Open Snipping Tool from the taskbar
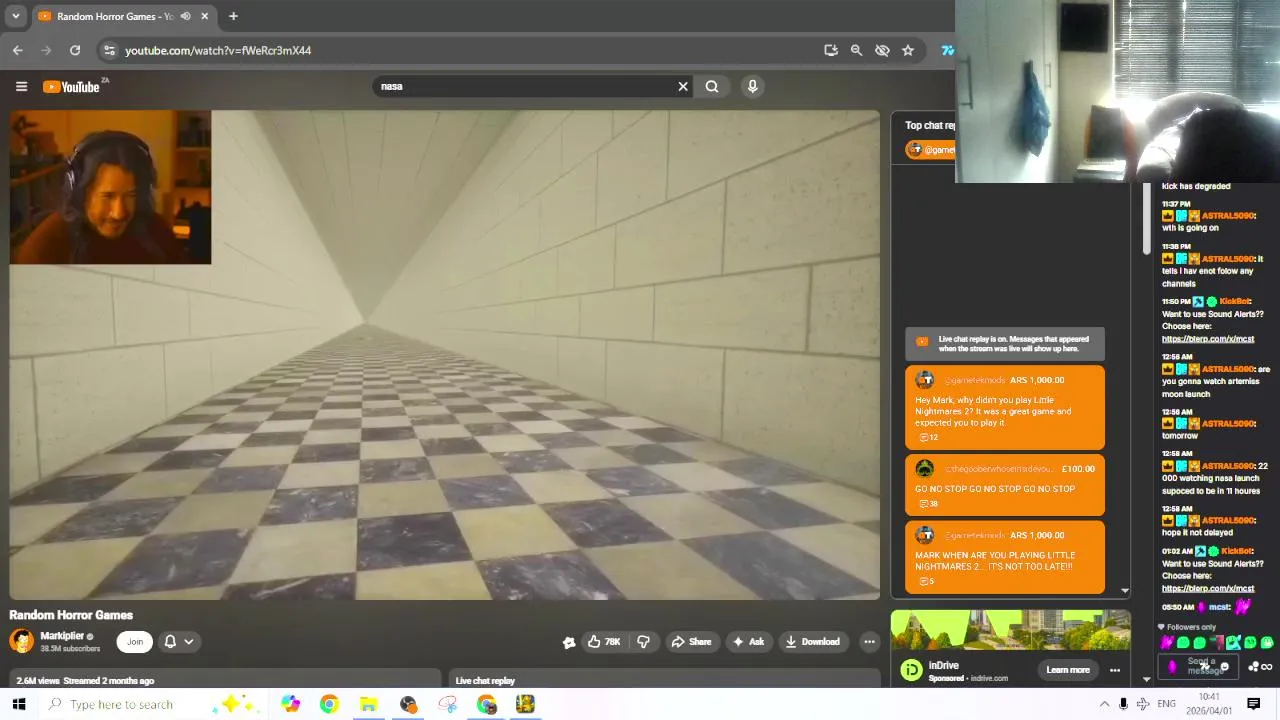1280x720 pixels. 447,704
